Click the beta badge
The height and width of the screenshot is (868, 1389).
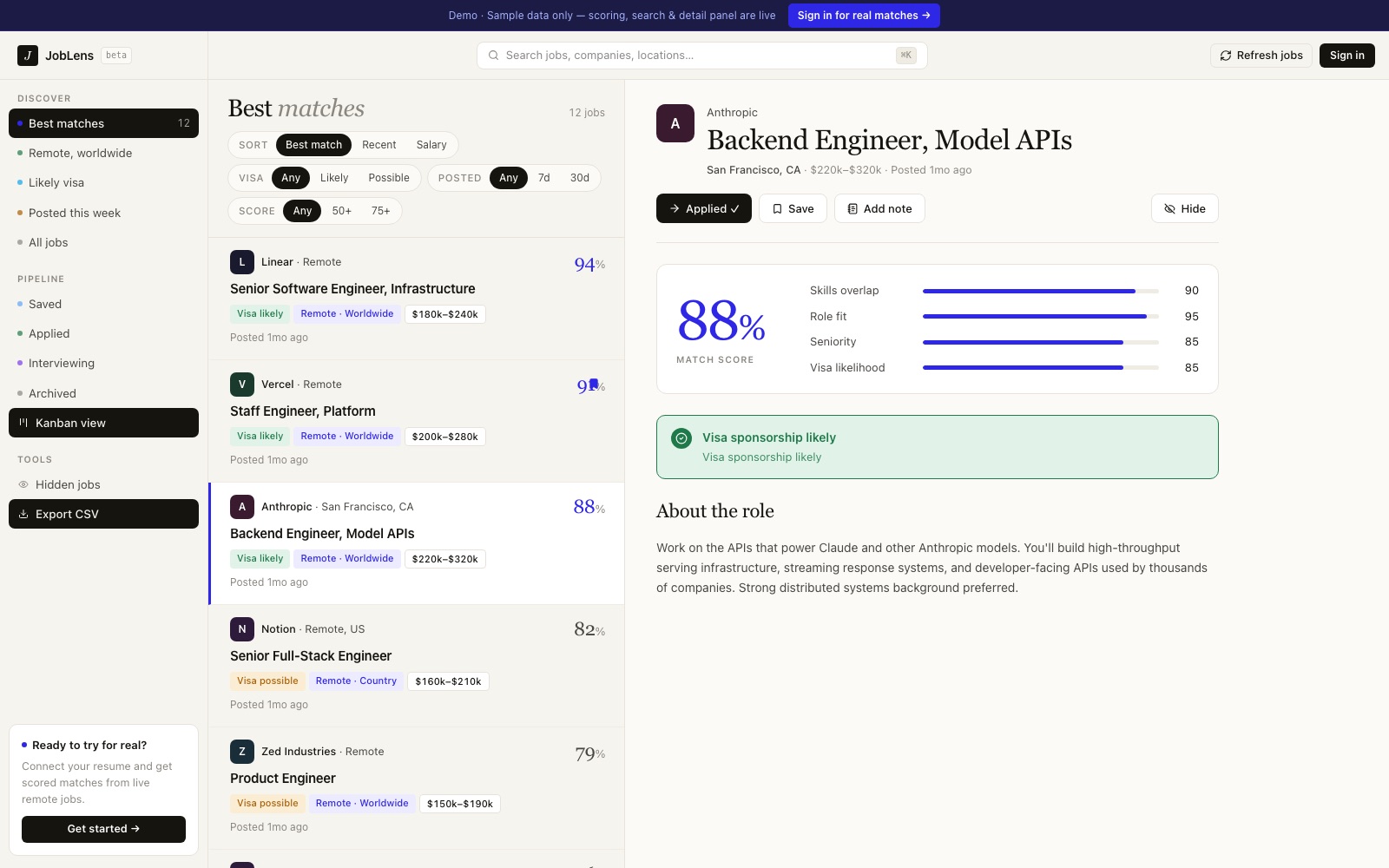pyautogui.click(x=116, y=56)
